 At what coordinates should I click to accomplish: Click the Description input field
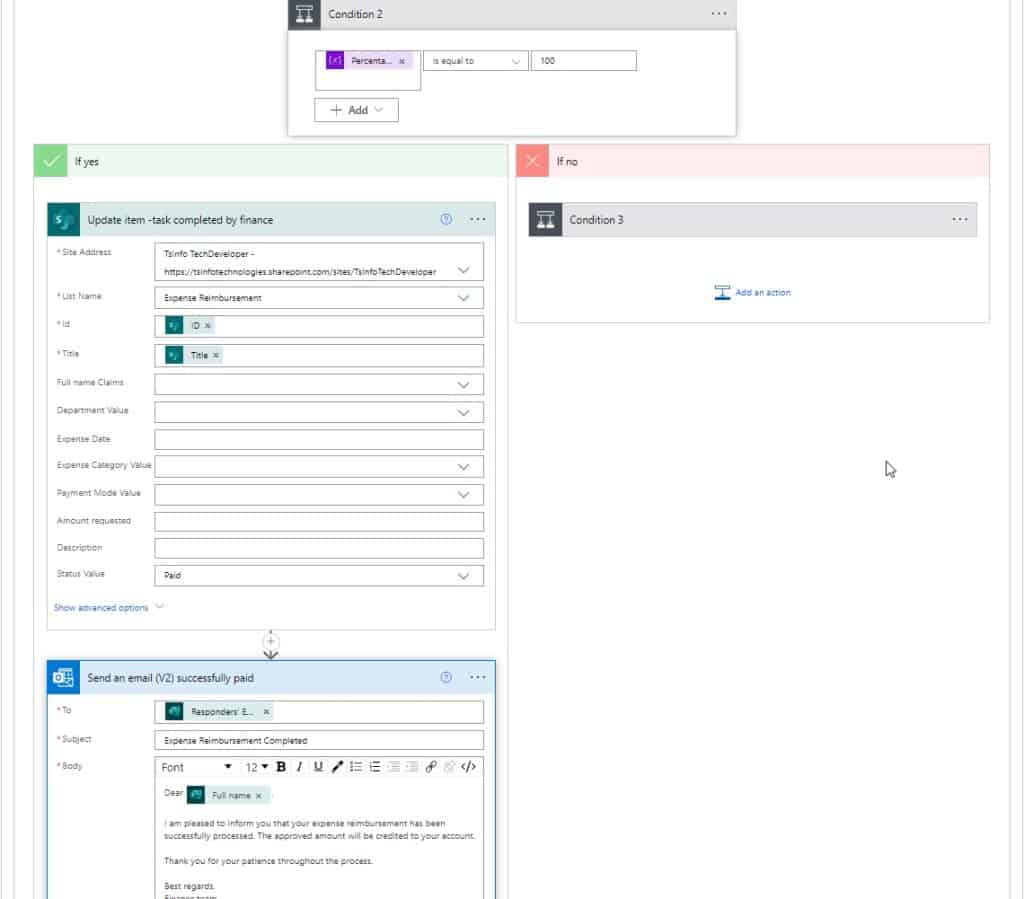319,548
